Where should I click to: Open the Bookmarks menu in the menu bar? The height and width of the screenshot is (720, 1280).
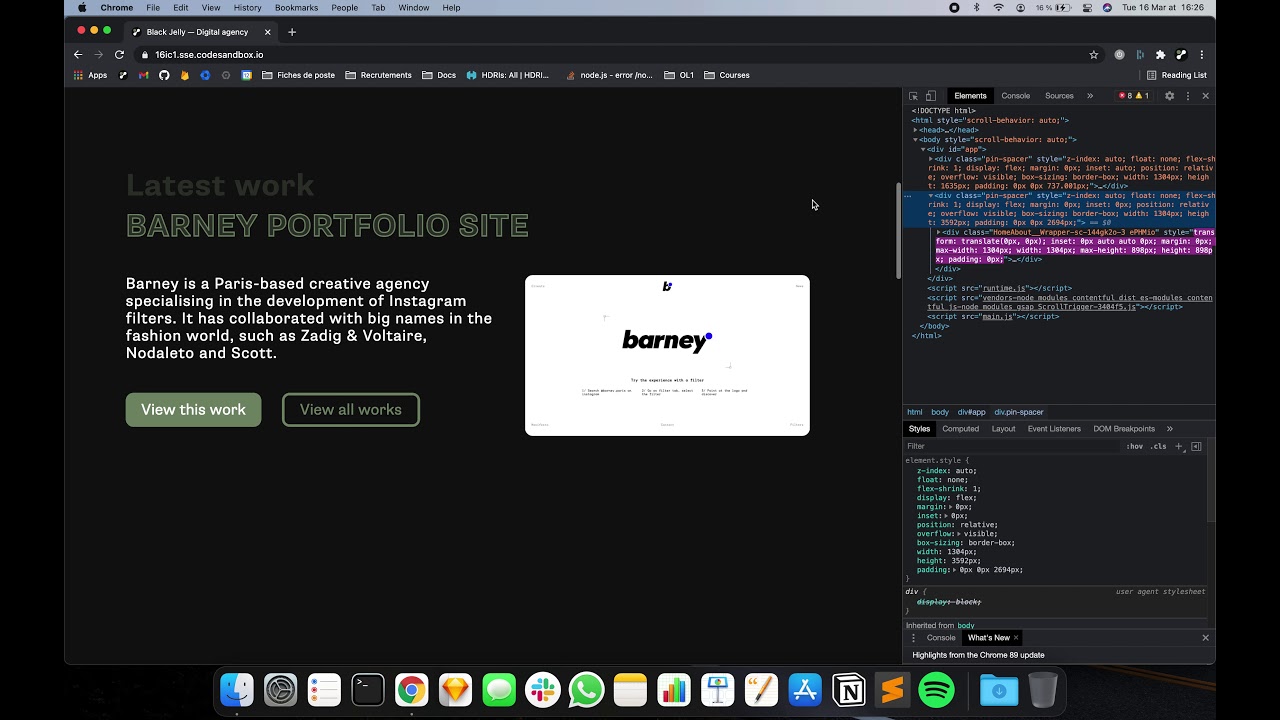click(x=296, y=8)
